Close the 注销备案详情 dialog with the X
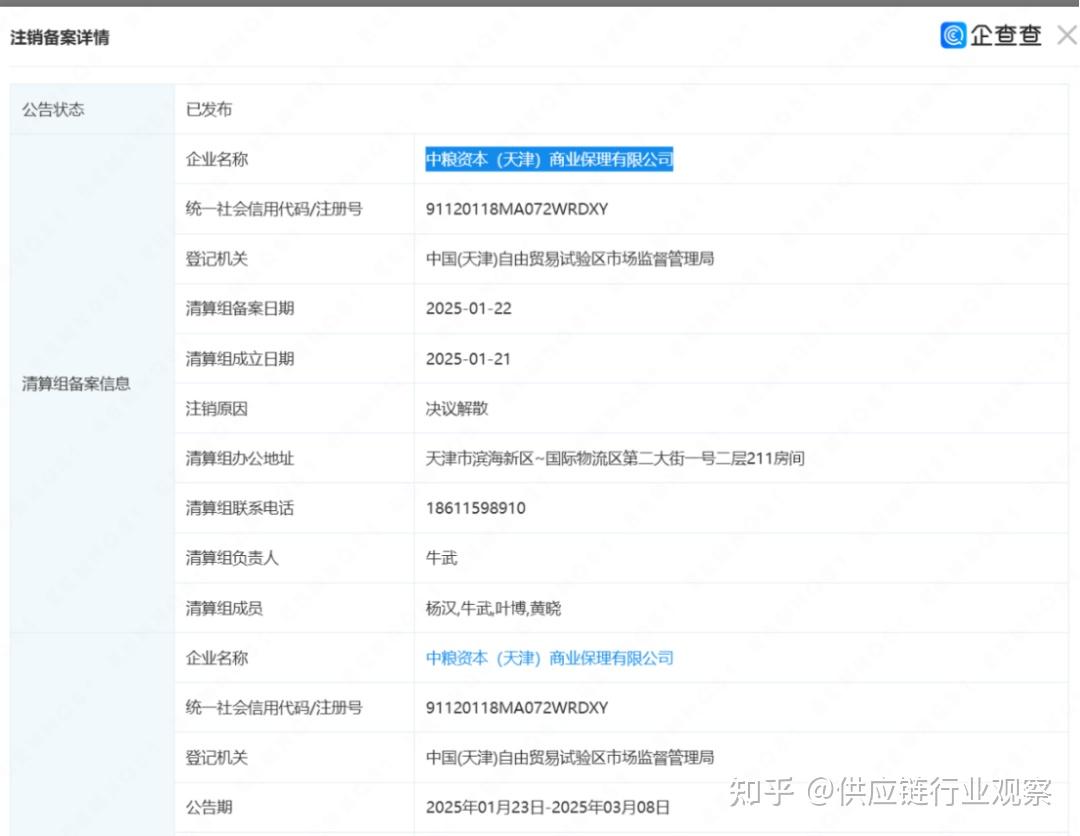Viewport: 1080px width, 836px height. [1067, 35]
